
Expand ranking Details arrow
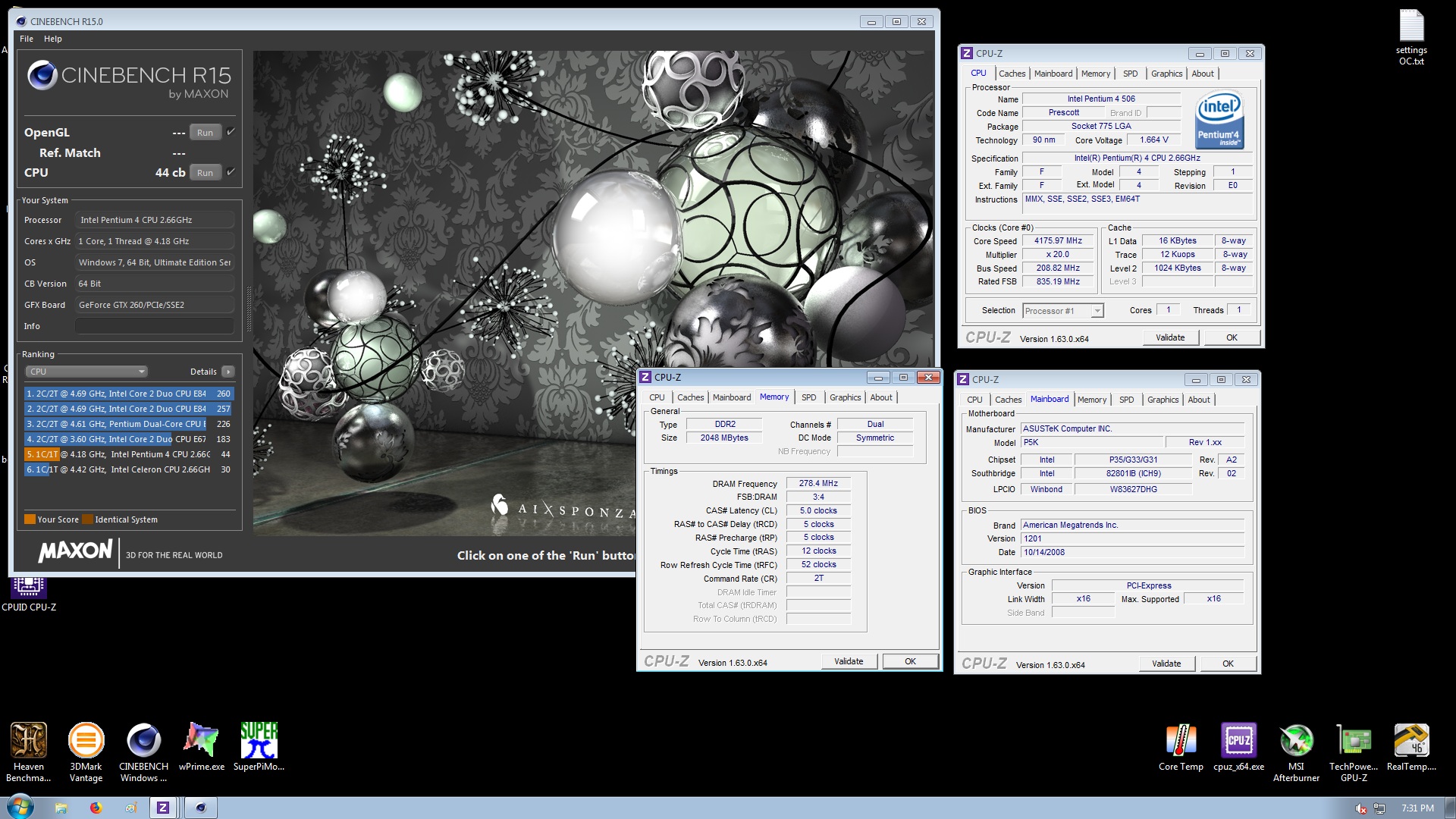[x=228, y=372]
